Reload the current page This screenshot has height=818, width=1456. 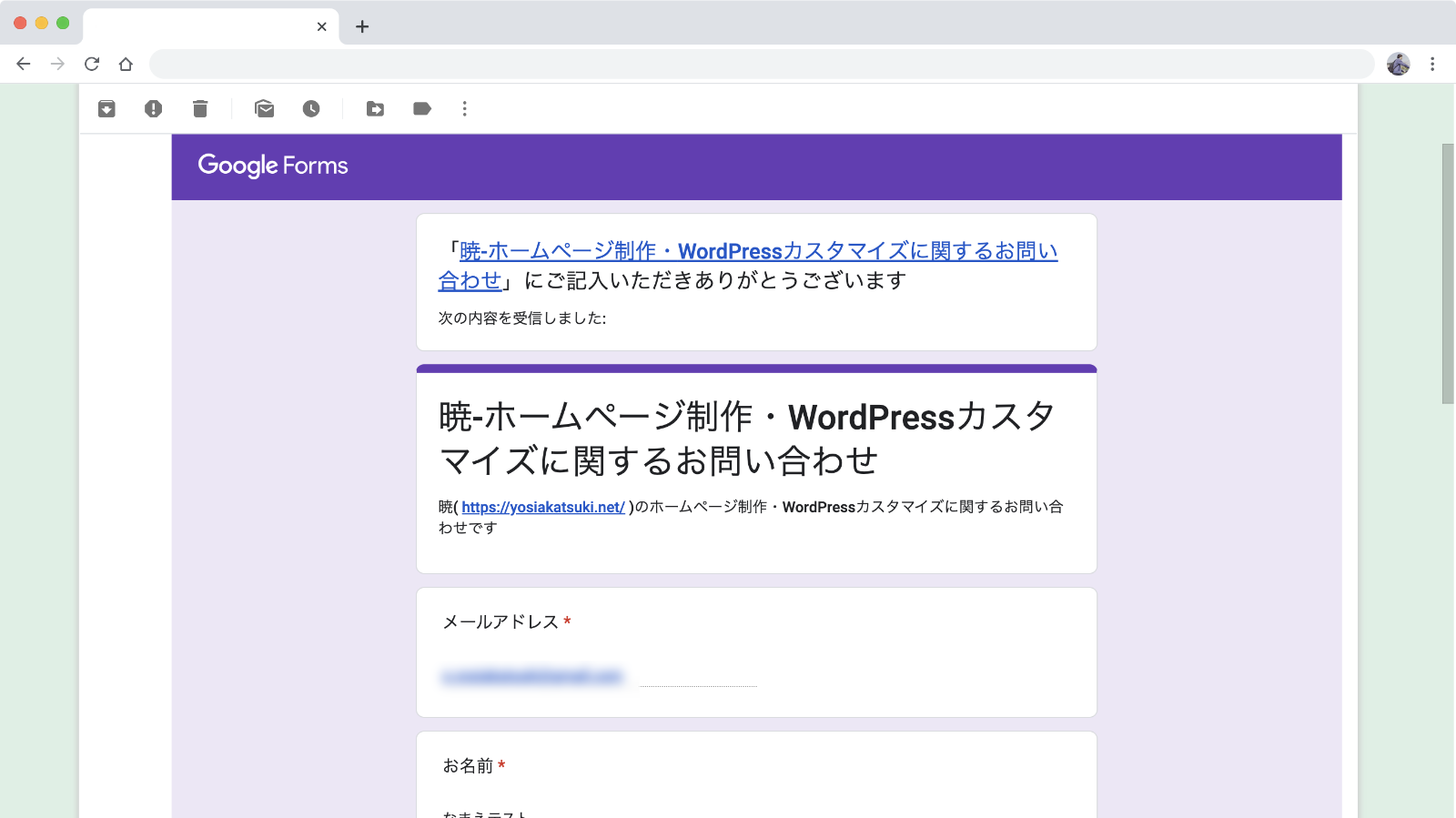[92, 64]
